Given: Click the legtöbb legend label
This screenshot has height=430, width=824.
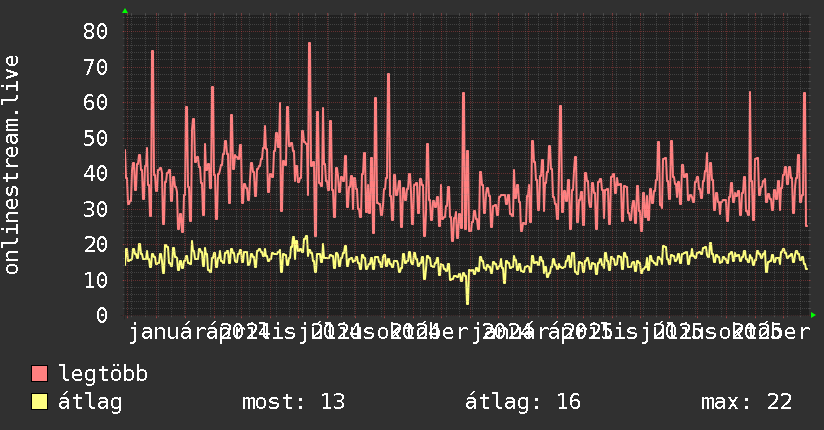Looking at the screenshot, I should tap(103, 374).
